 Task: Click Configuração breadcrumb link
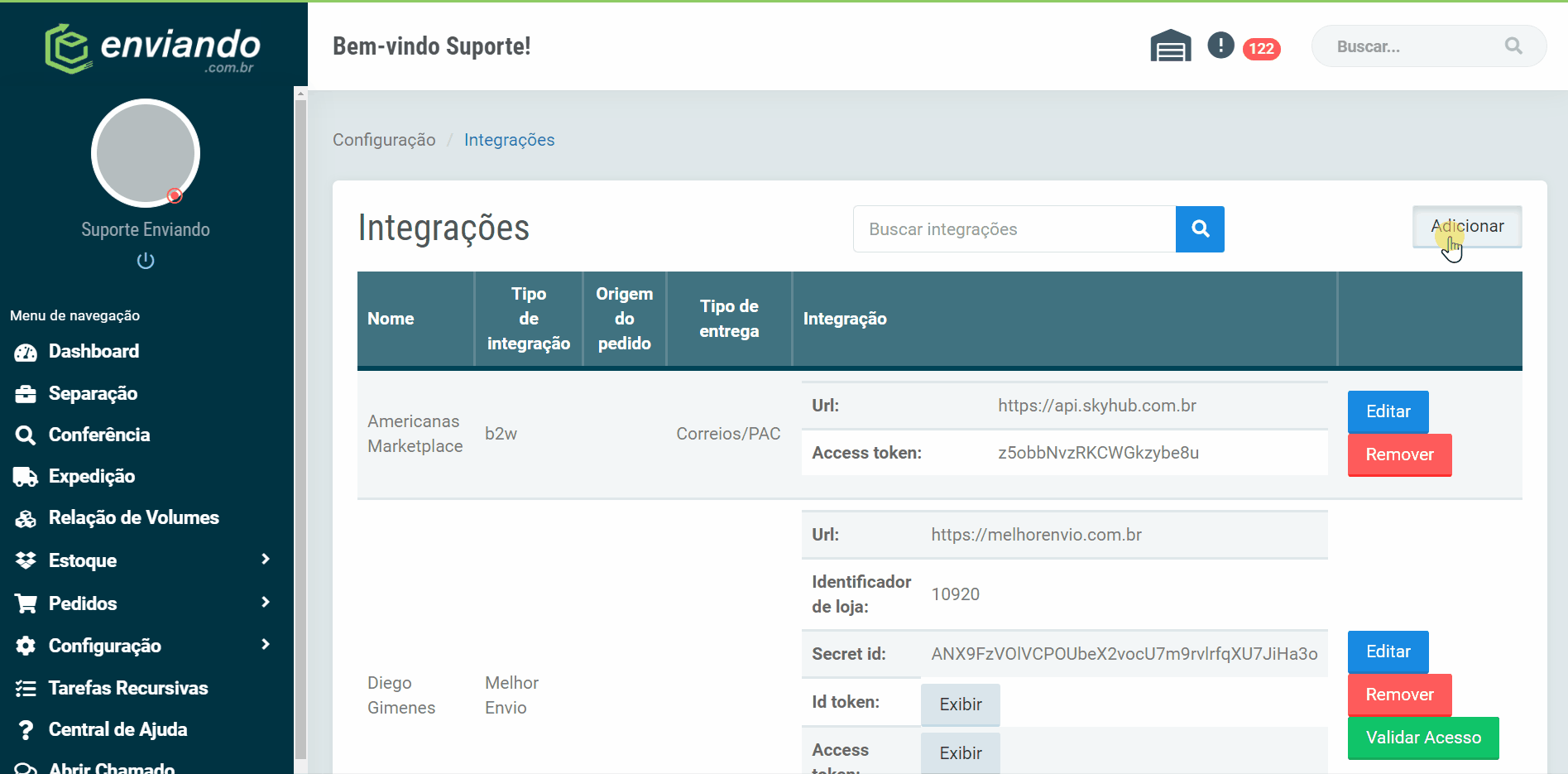point(384,140)
